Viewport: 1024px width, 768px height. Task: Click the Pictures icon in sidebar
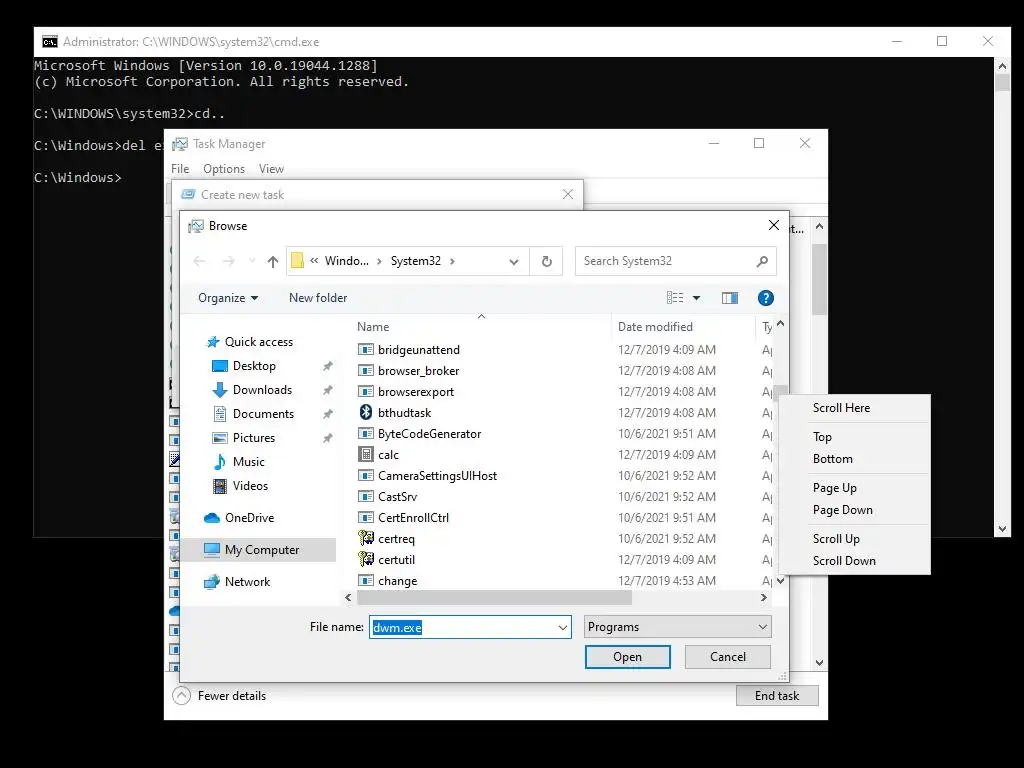[220, 438]
